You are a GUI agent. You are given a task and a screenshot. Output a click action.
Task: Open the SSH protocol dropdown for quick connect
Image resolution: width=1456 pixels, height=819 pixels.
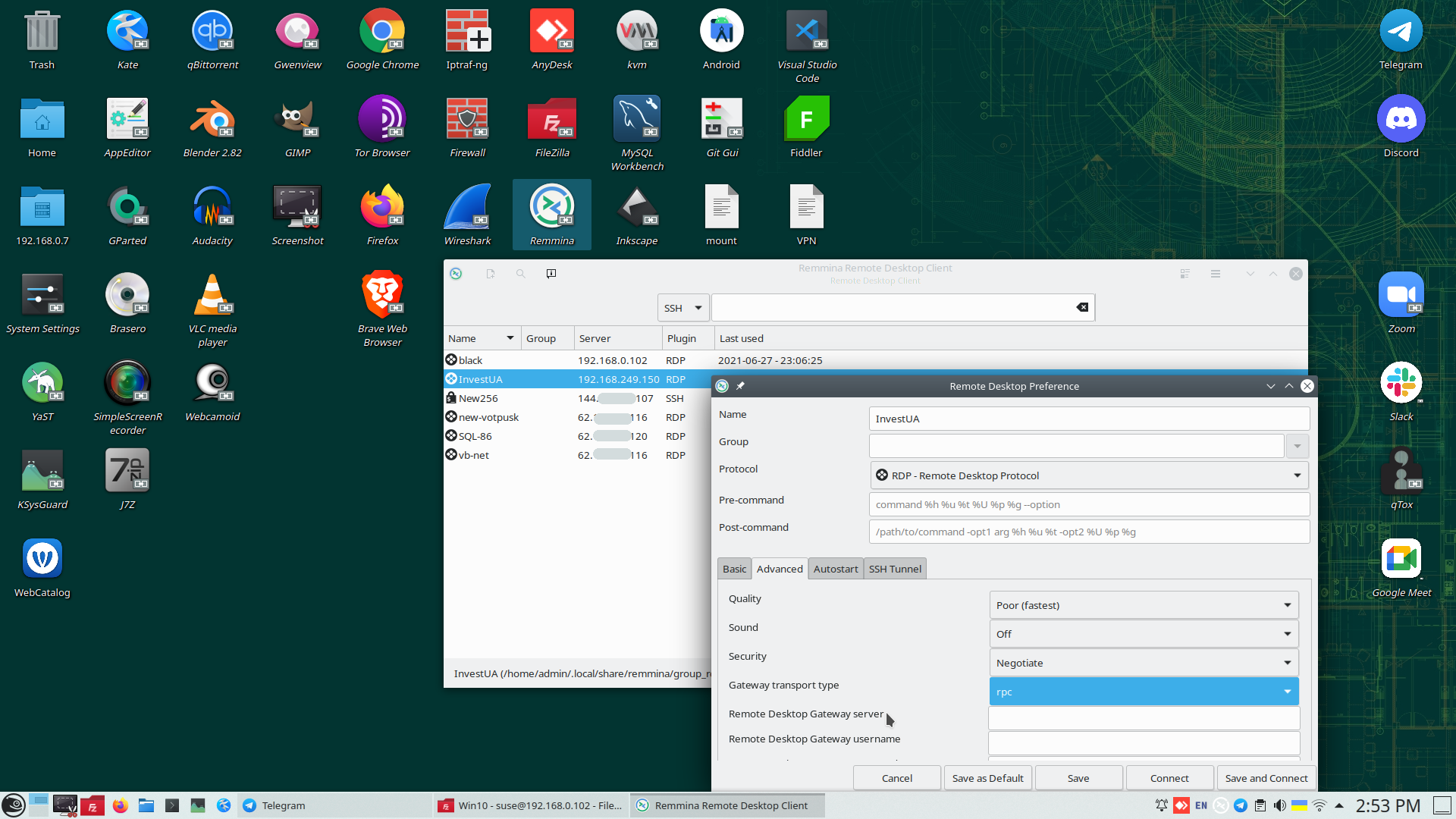click(x=683, y=308)
